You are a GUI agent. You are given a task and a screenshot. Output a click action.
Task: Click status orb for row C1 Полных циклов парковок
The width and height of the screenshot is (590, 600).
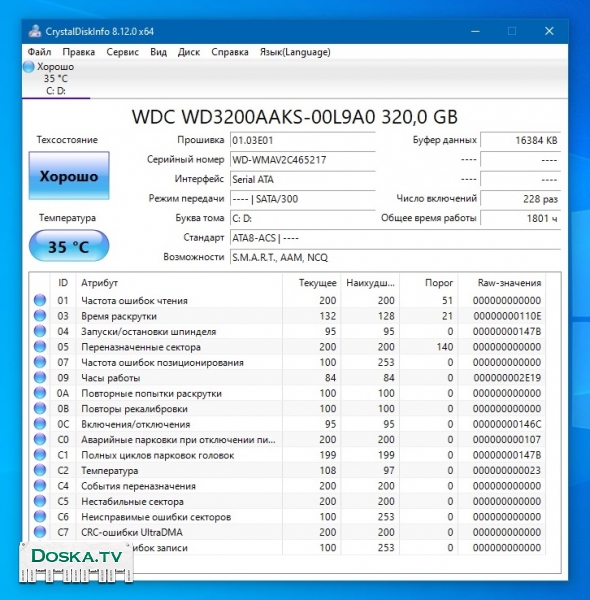coord(40,455)
